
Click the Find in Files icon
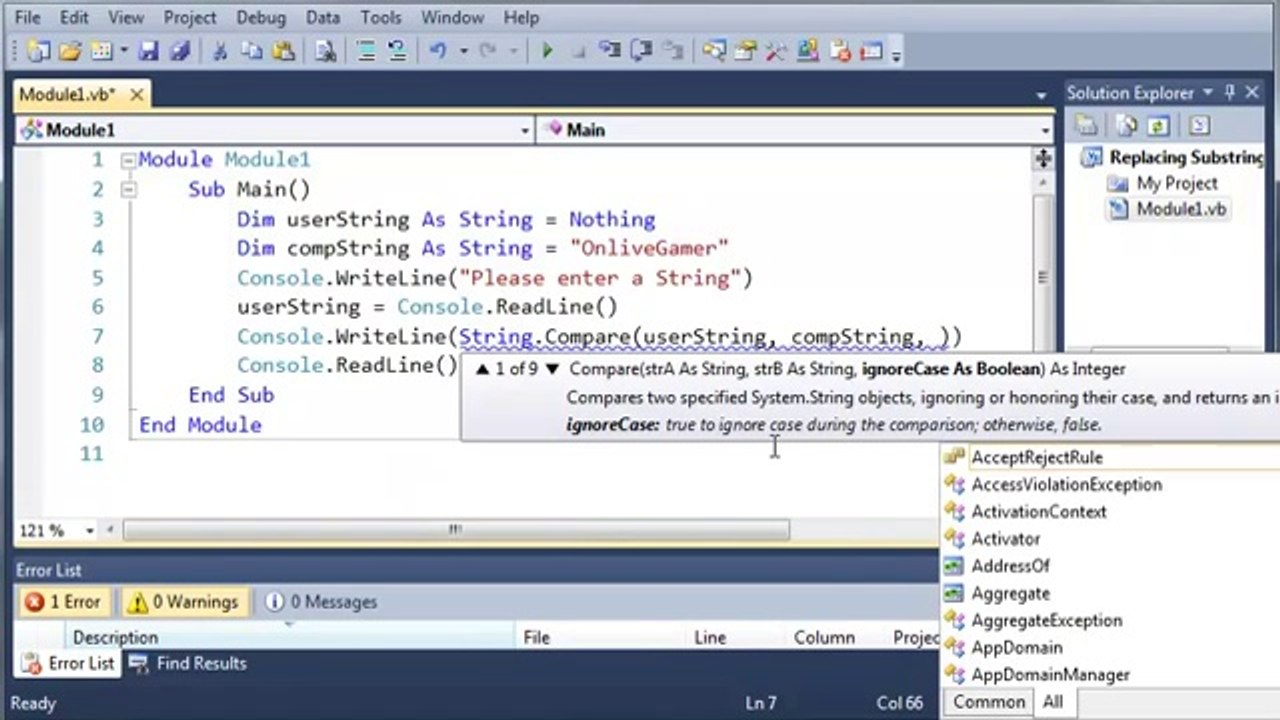click(326, 51)
